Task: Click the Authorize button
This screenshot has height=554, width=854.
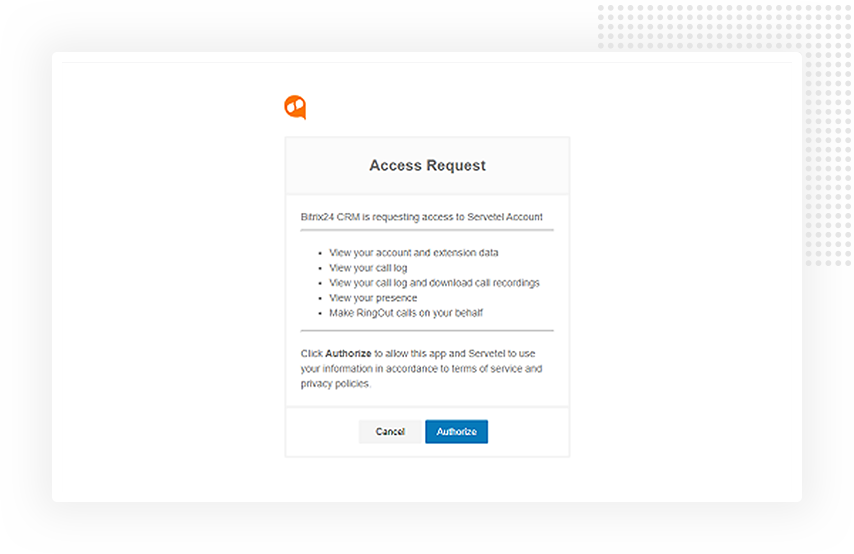Action: [x=456, y=431]
